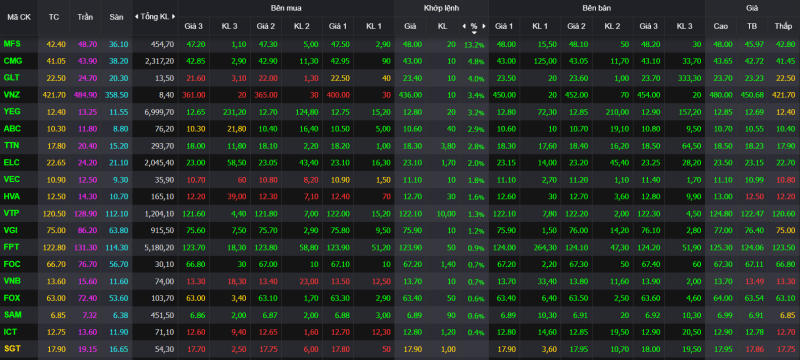Screen dimensions: 800x360
Task: Click left arrow beside % column header
Action: click(464, 25)
